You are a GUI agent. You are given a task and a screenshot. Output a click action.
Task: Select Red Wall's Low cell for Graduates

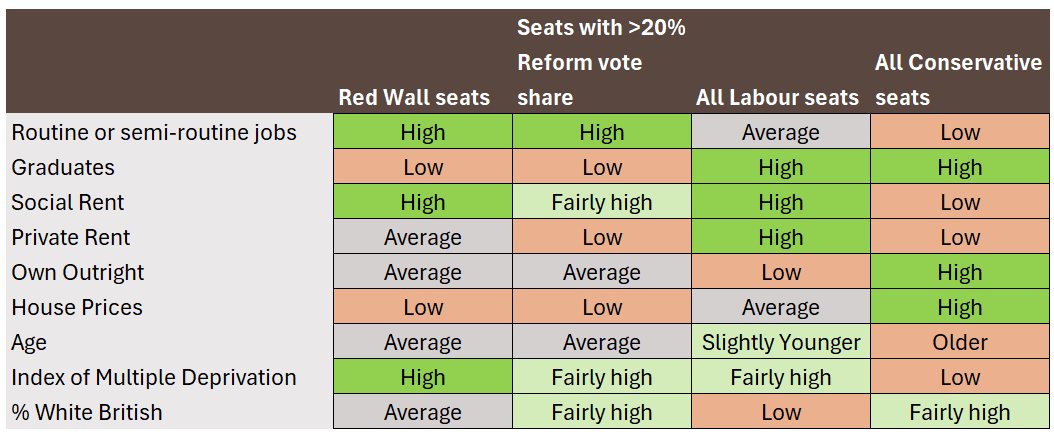pos(423,167)
